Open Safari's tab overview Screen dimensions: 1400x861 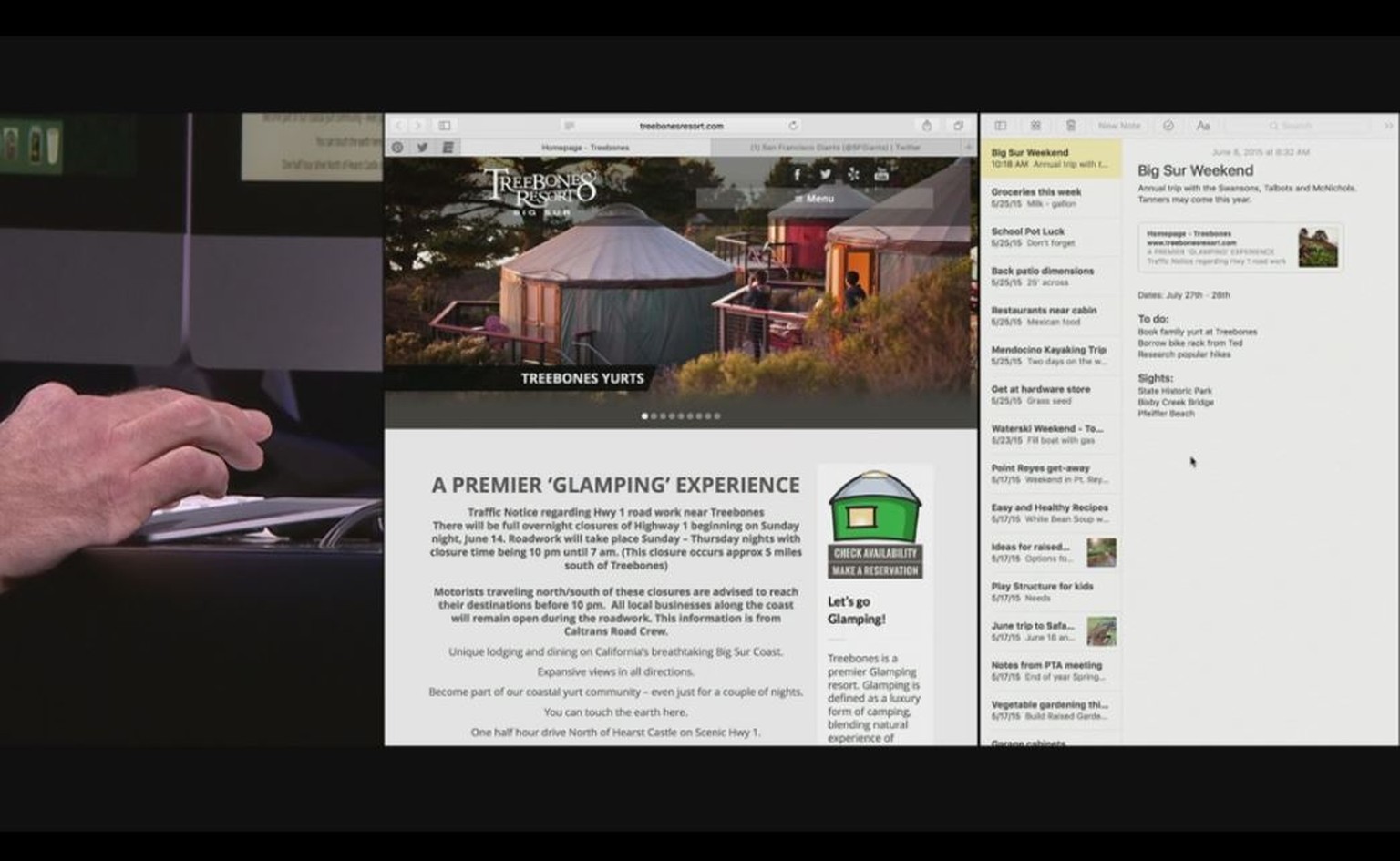[x=958, y=126]
